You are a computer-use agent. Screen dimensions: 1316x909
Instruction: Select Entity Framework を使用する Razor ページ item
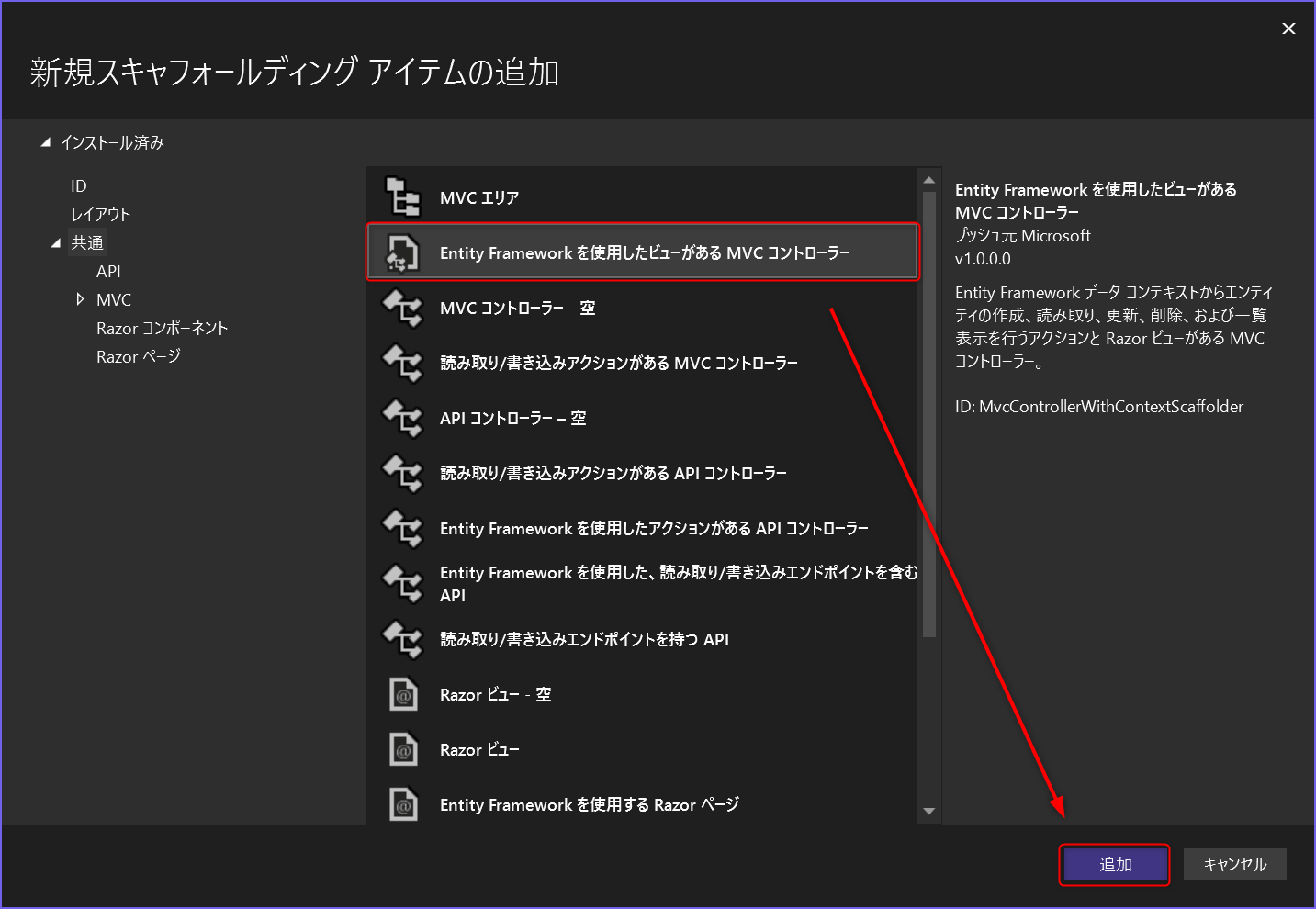588,804
